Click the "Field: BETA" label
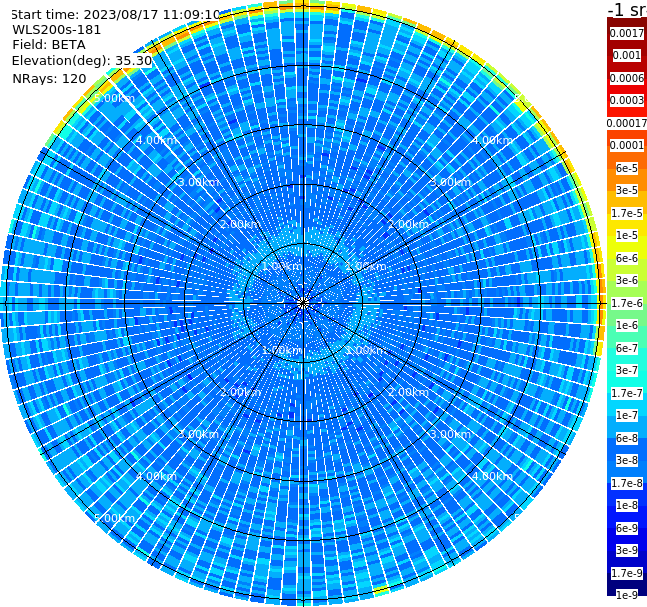 pos(49,45)
